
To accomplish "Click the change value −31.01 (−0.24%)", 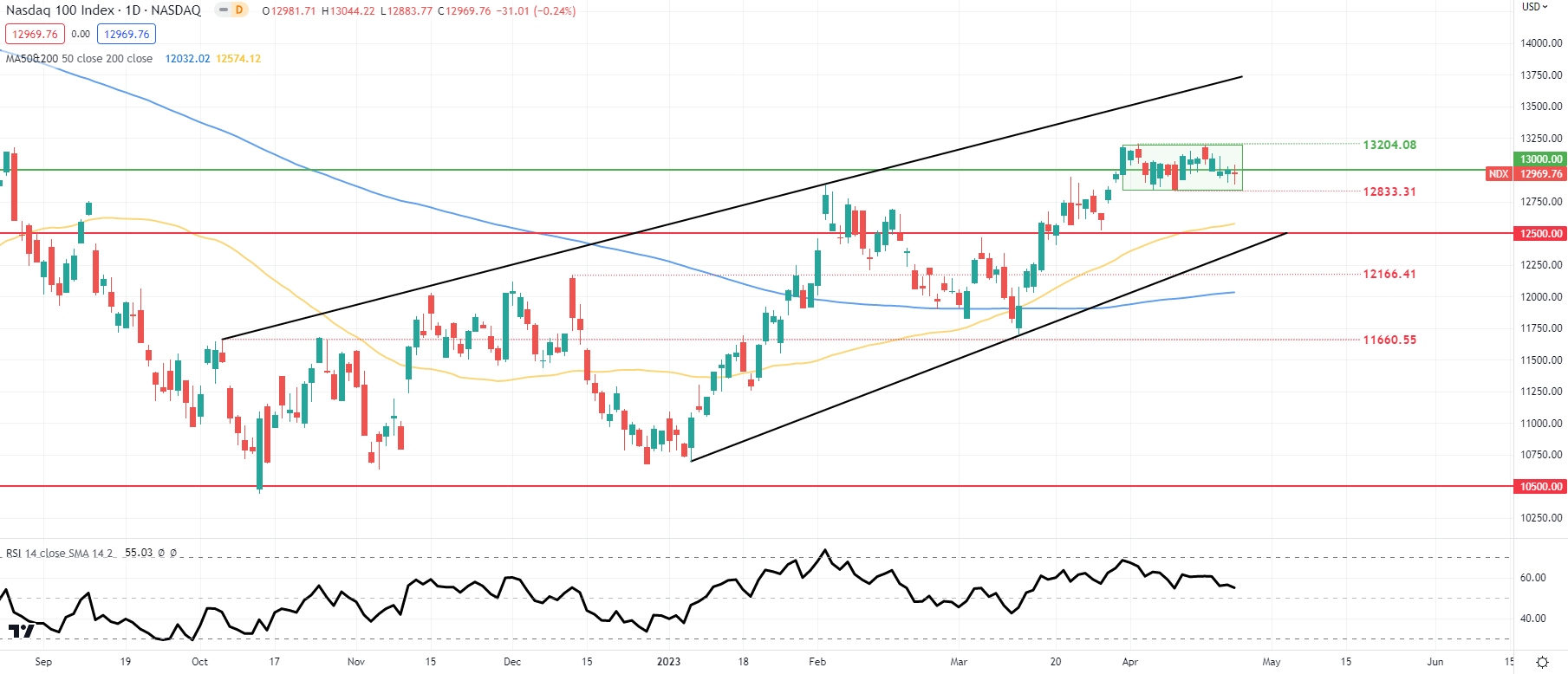I will 536,11.
